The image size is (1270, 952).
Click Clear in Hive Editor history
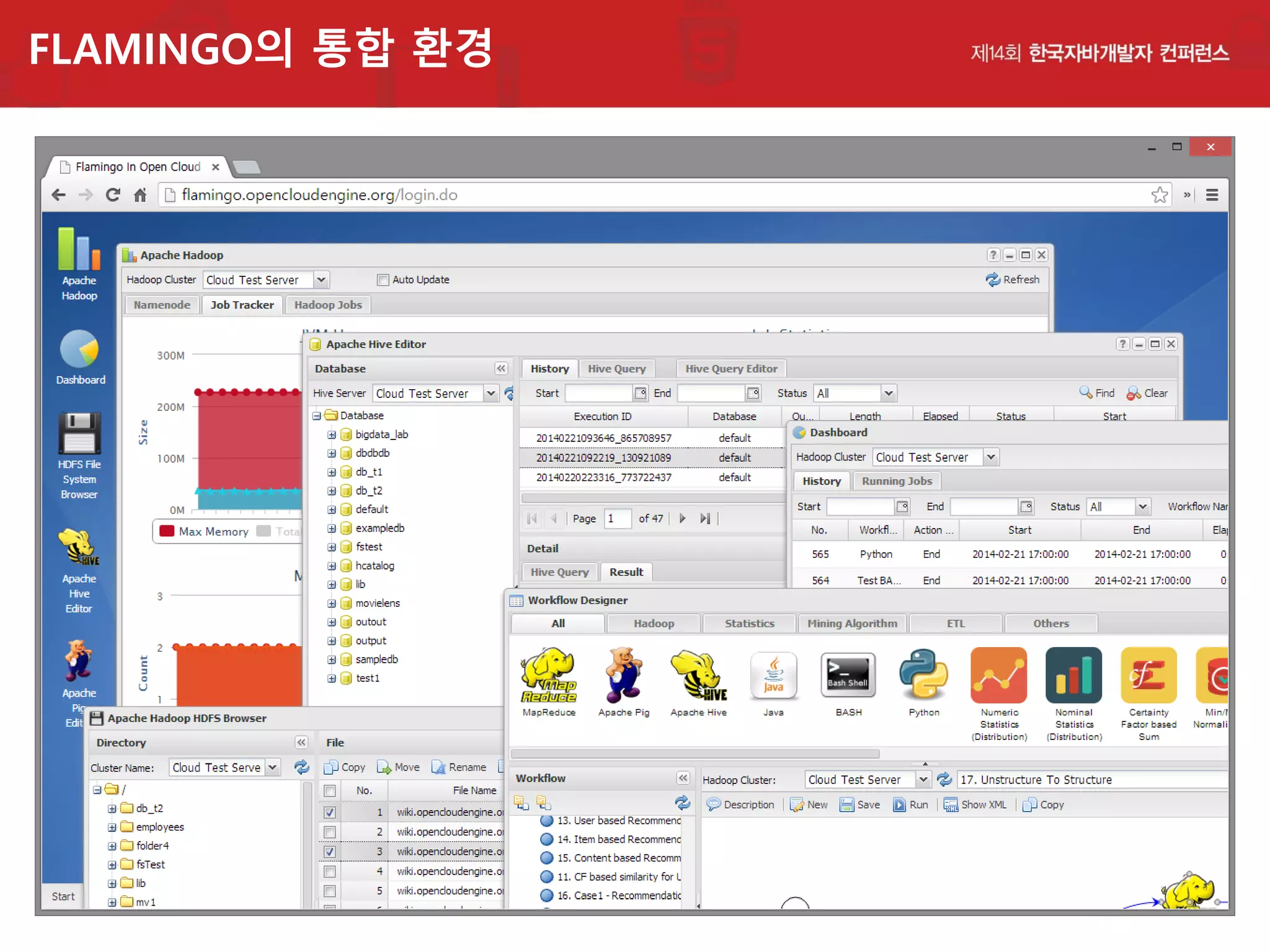click(1147, 393)
